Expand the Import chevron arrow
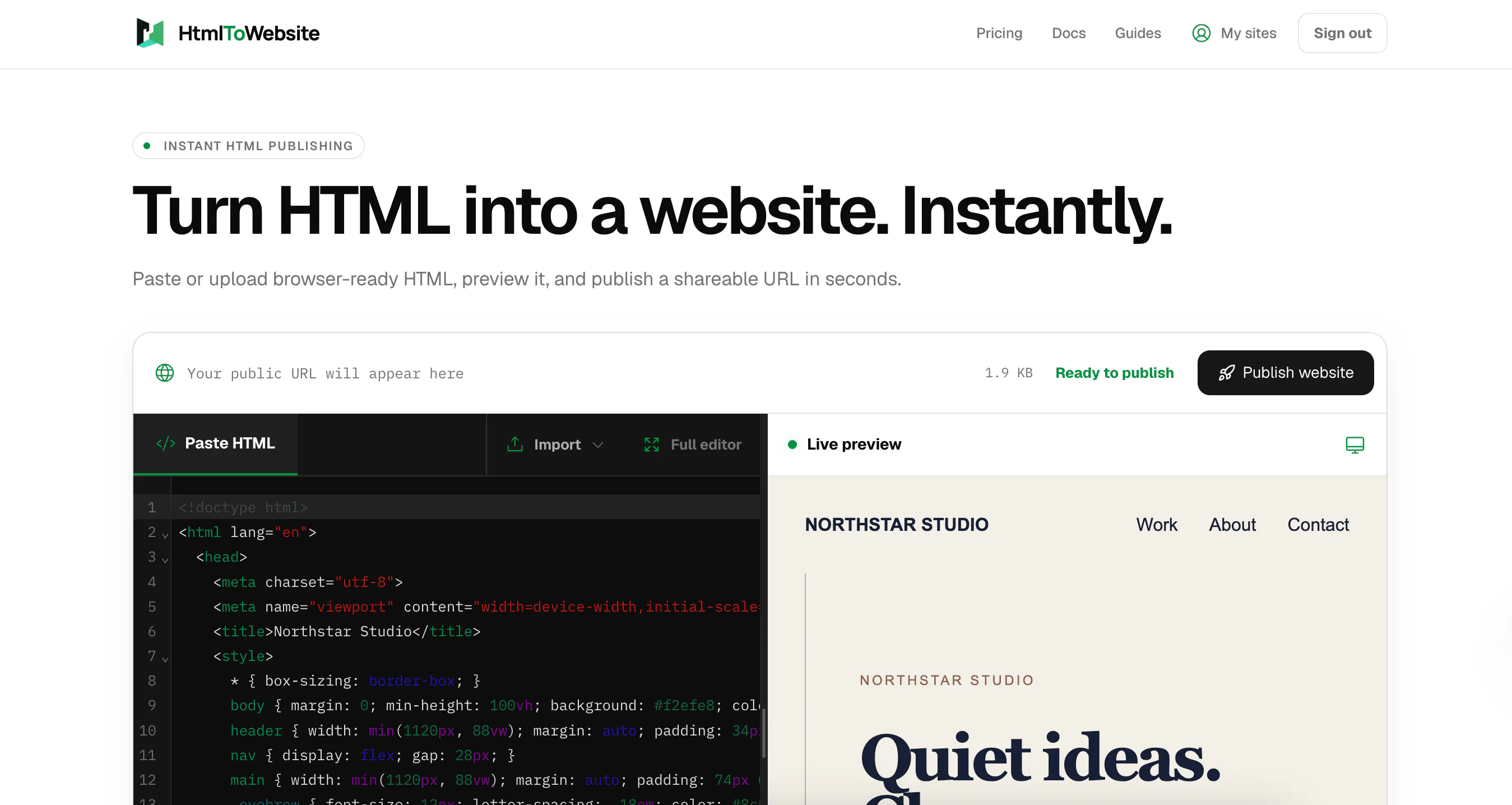The height and width of the screenshot is (805, 1512). pyautogui.click(x=598, y=445)
